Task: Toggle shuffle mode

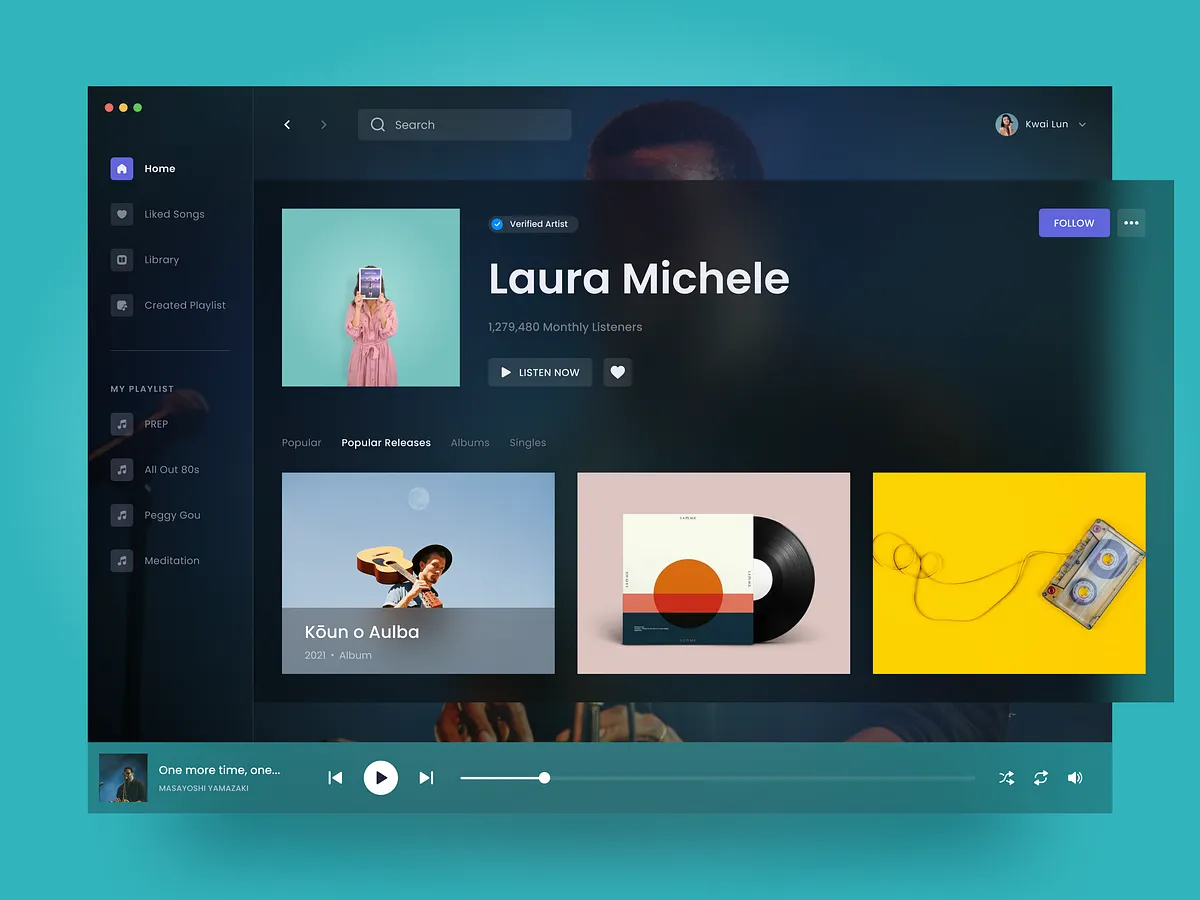Action: click(x=1007, y=778)
